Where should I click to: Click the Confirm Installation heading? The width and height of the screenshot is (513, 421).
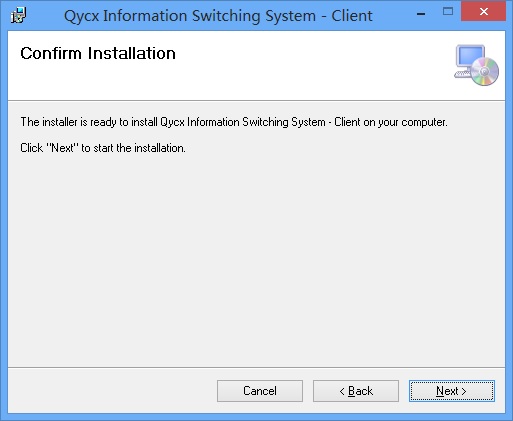(x=98, y=53)
